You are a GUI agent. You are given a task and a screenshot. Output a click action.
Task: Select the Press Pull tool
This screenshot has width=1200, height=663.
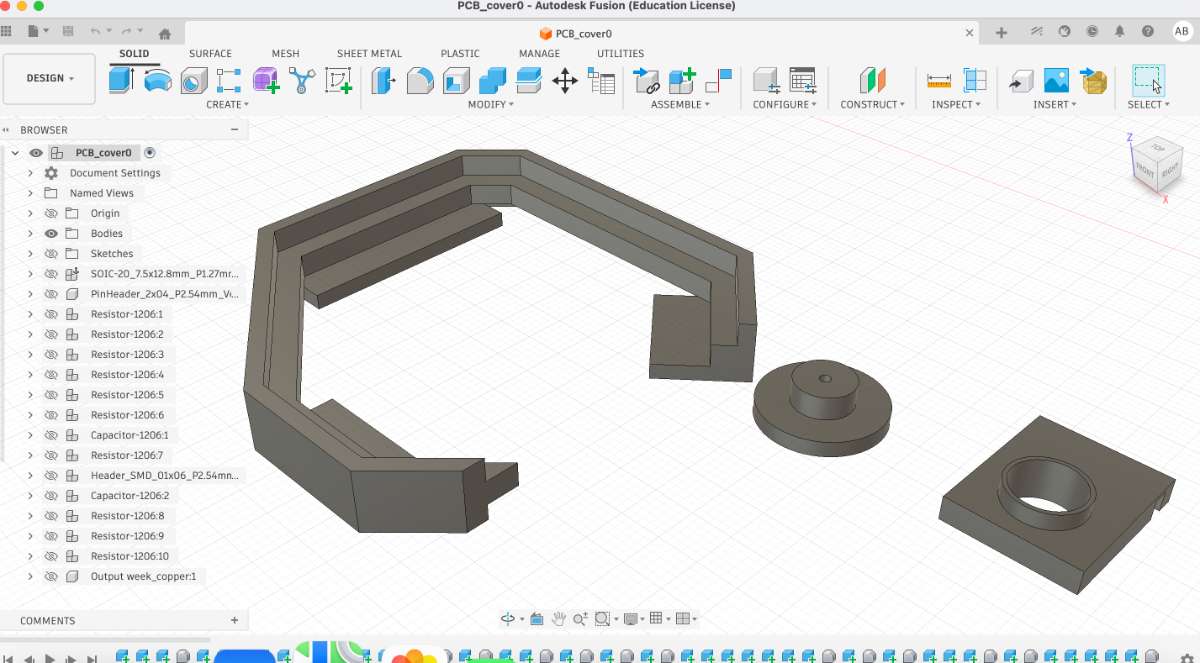[384, 80]
